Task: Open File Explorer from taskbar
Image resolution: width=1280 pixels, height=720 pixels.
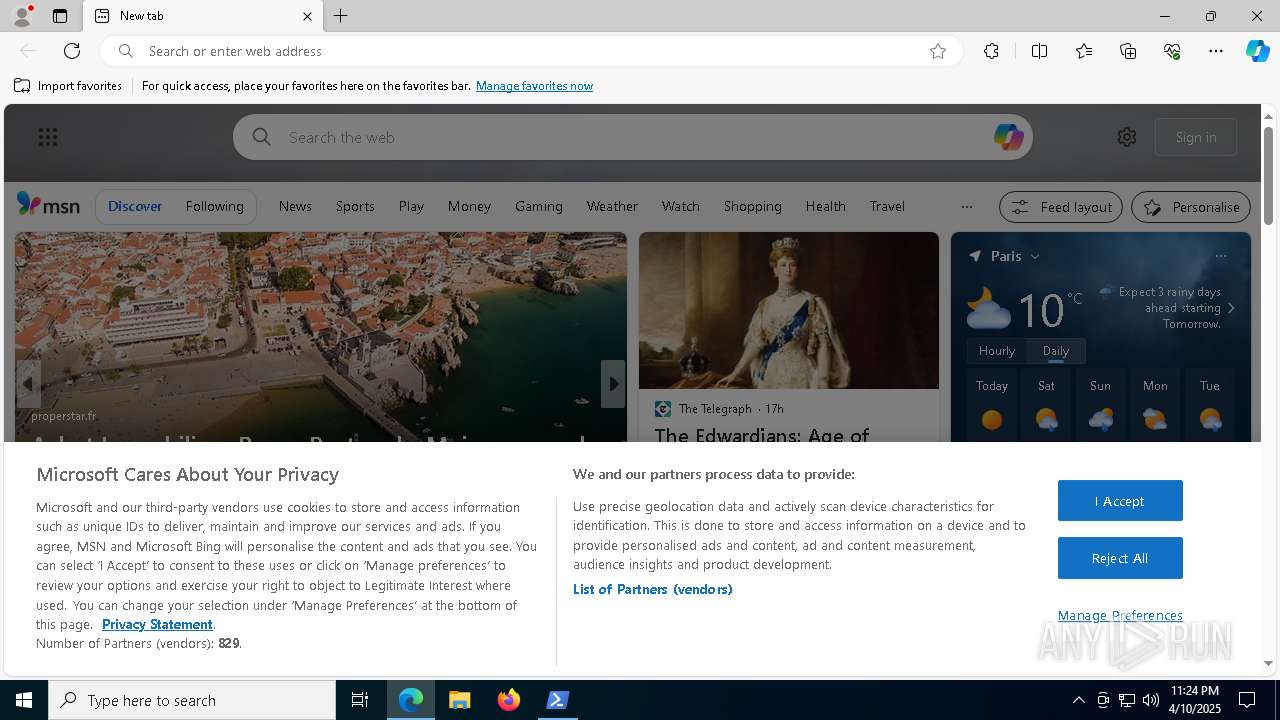Action: tap(460, 700)
